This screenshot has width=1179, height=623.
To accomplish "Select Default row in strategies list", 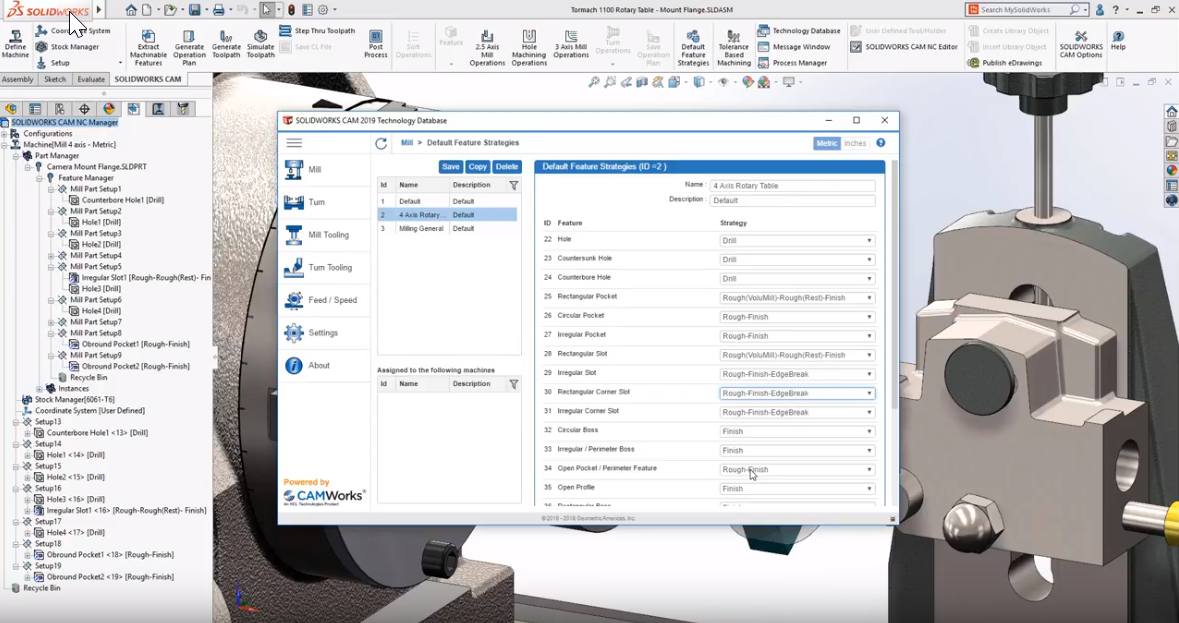I will [447, 201].
